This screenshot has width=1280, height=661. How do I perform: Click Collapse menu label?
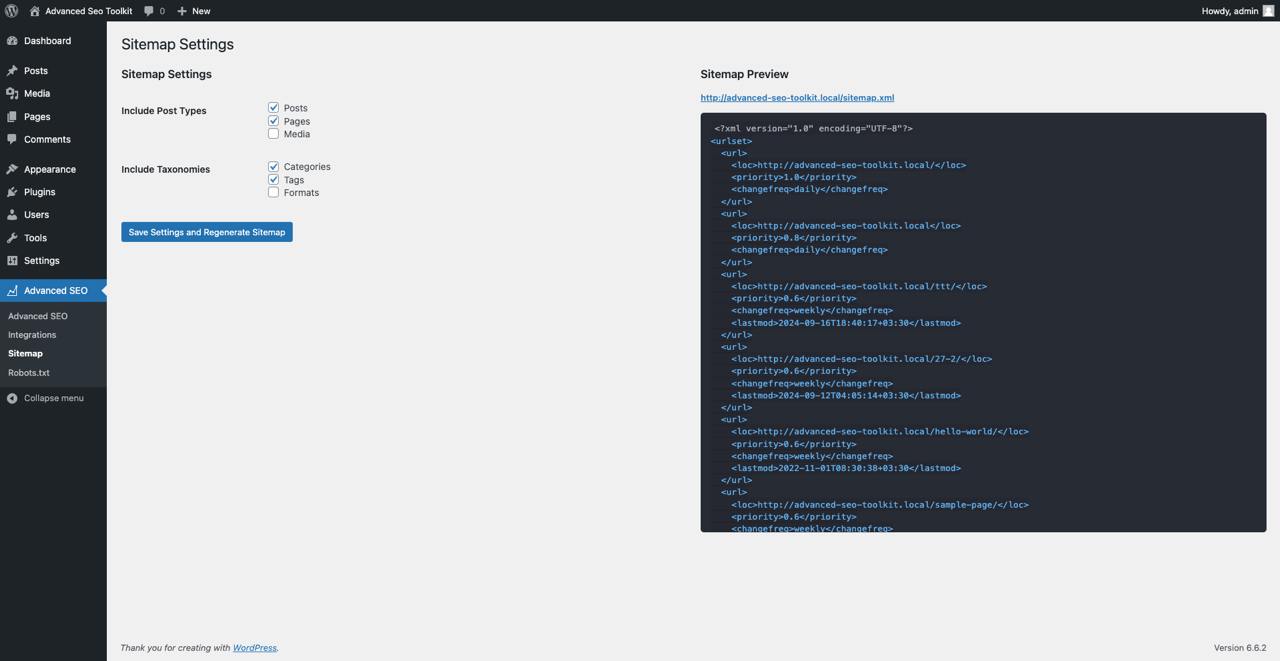pos(54,398)
